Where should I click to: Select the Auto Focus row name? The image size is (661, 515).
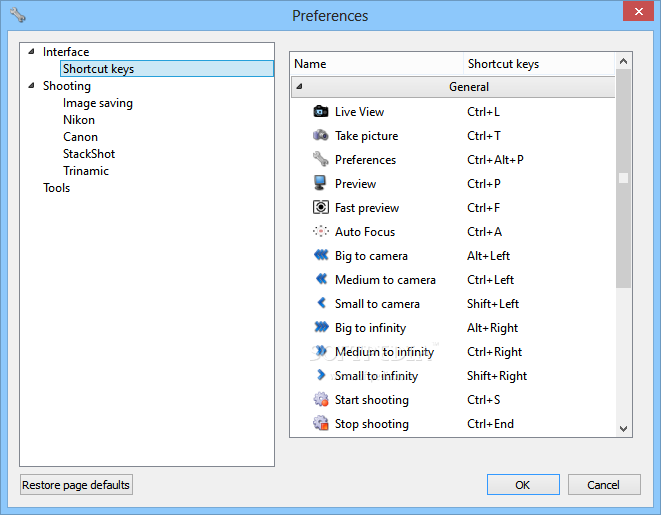click(x=365, y=232)
